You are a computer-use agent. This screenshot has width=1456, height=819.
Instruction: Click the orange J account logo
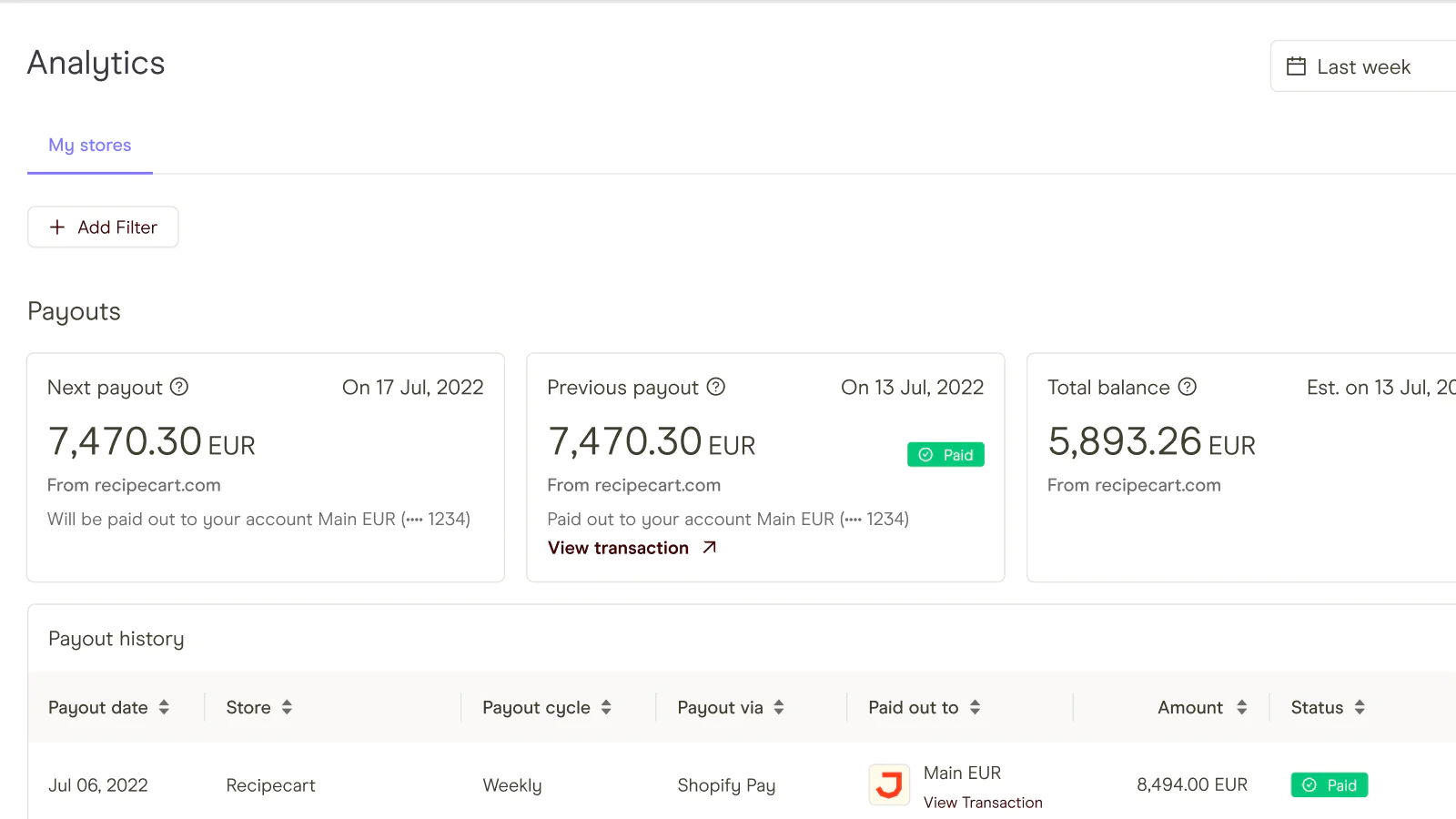pos(889,784)
